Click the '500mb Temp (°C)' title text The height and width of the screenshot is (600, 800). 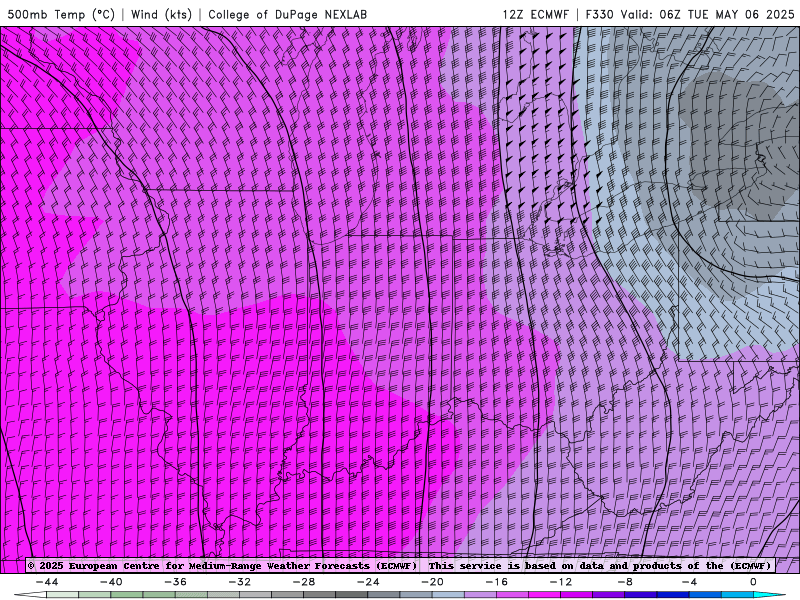pyautogui.click(x=61, y=14)
